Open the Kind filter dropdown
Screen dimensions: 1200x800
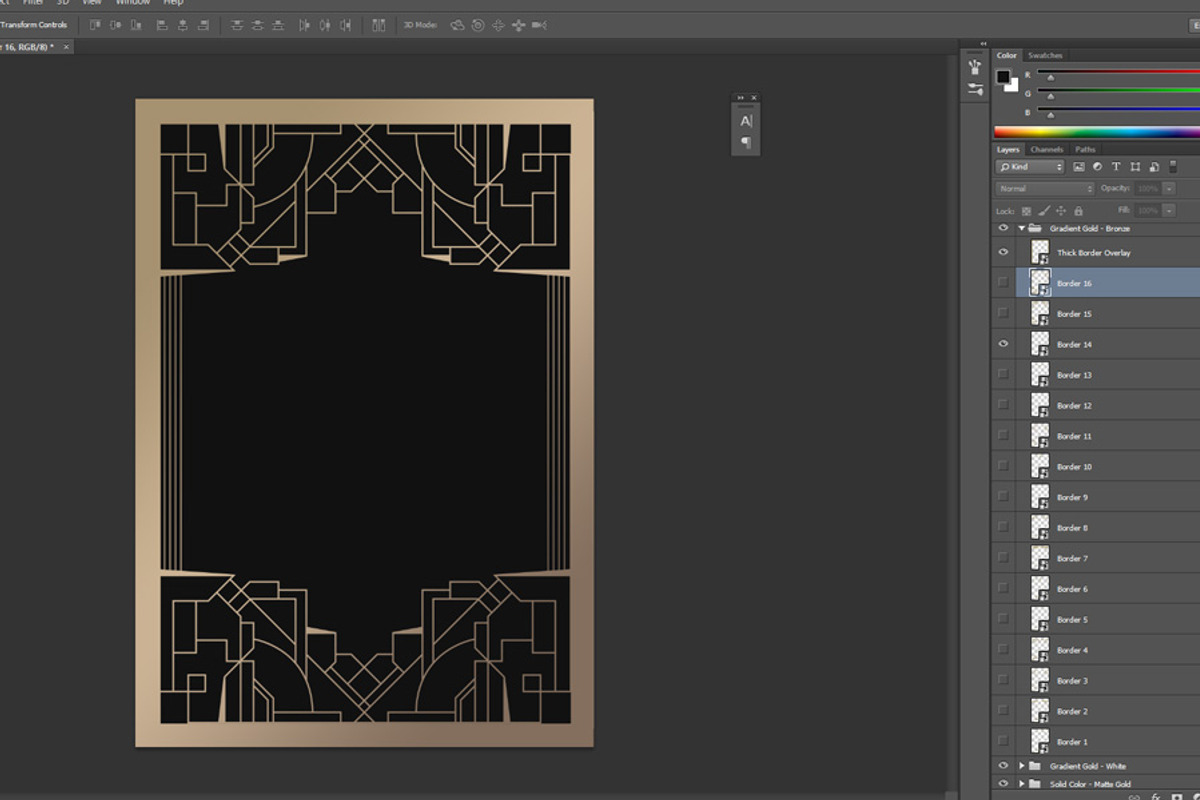pyautogui.click(x=1031, y=167)
